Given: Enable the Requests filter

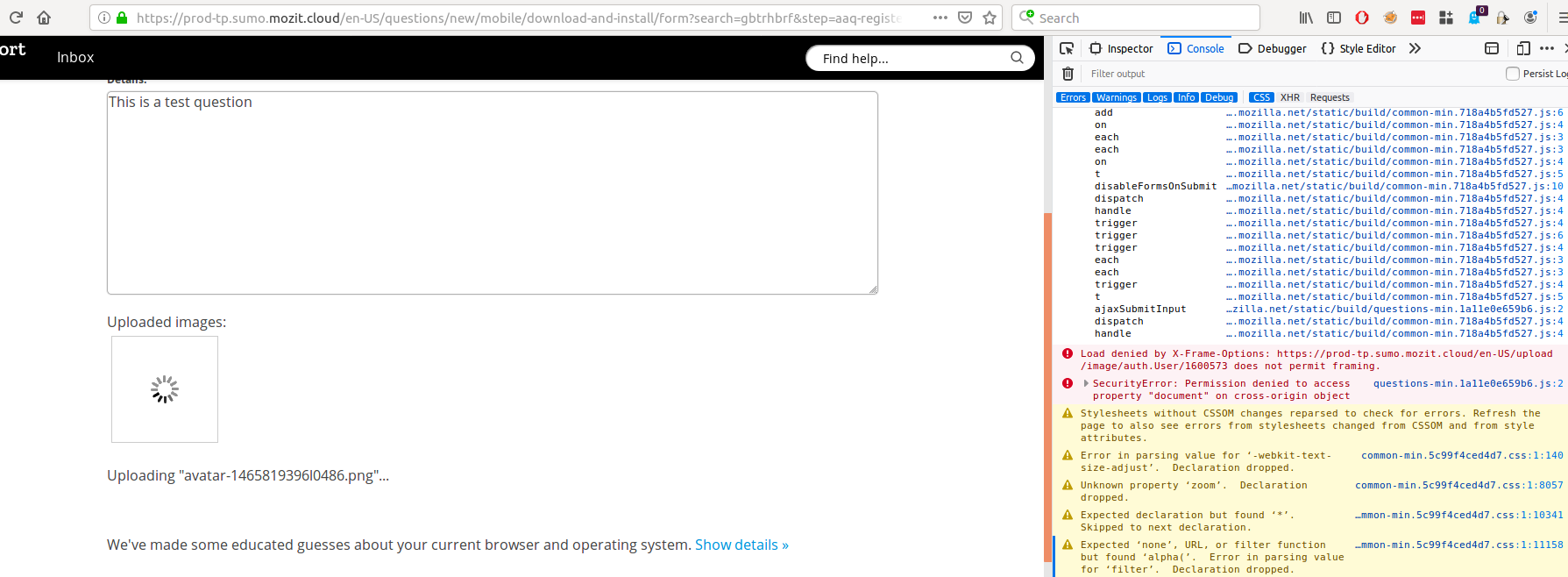Looking at the screenshot, I should tap(1330, 97).
